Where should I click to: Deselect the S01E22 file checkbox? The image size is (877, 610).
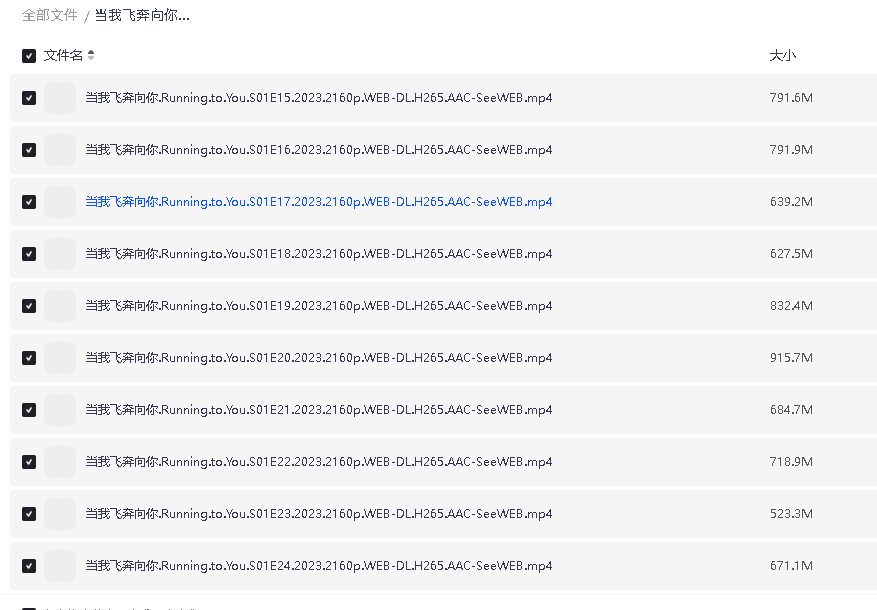(29, 462)
